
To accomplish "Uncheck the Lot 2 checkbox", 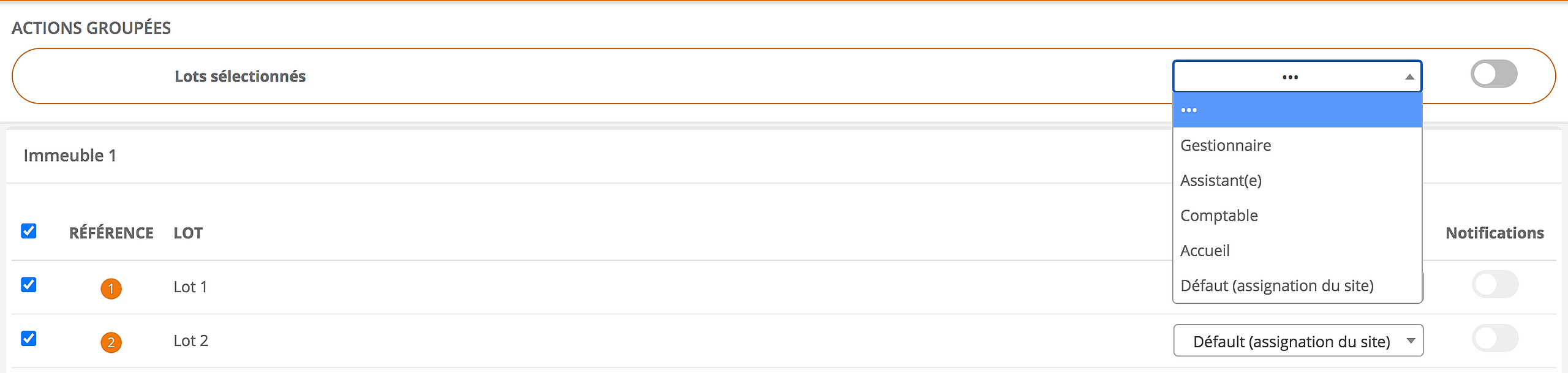I will tap(29, 339).
